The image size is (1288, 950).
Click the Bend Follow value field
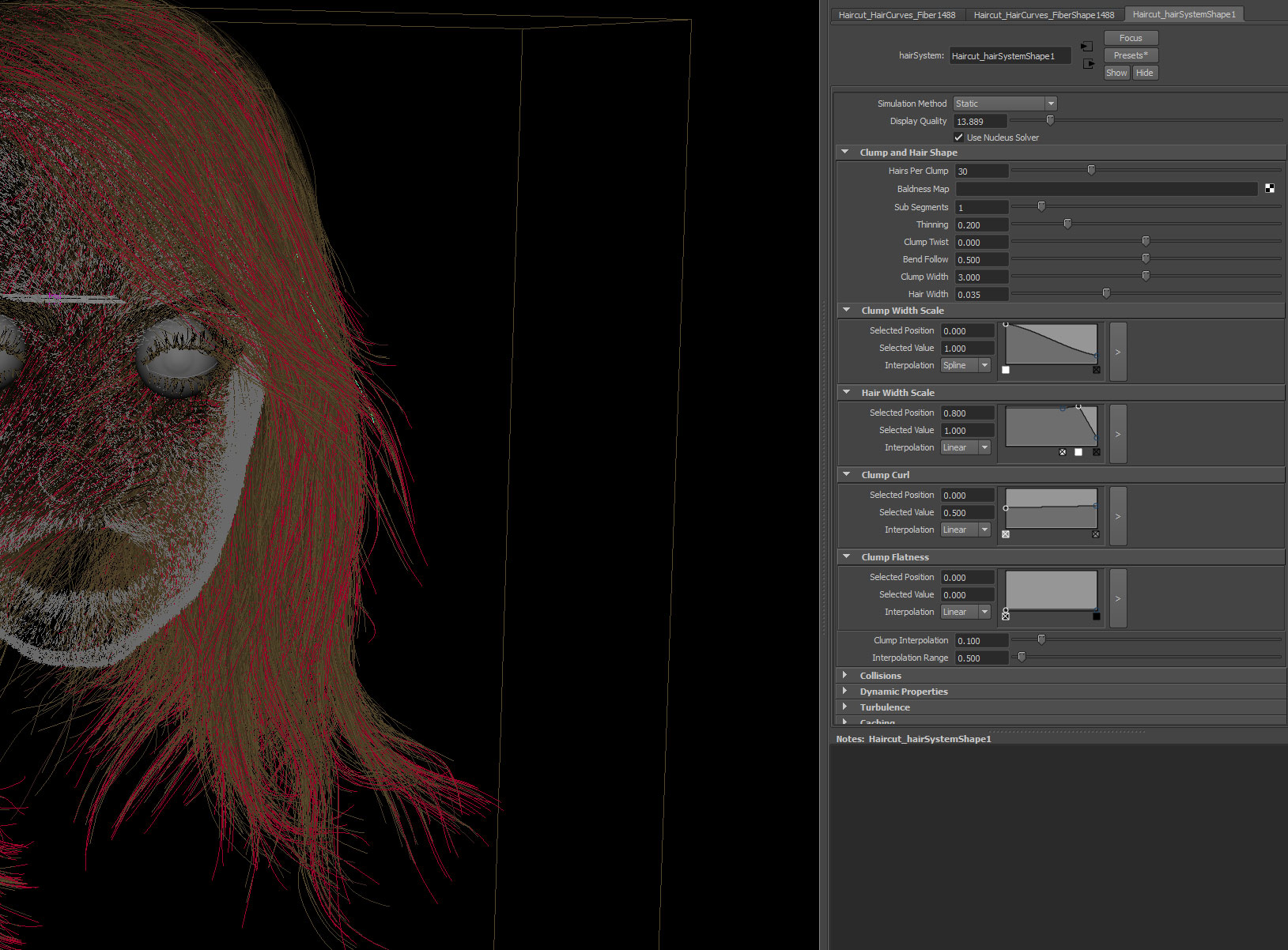pos(981,260)
